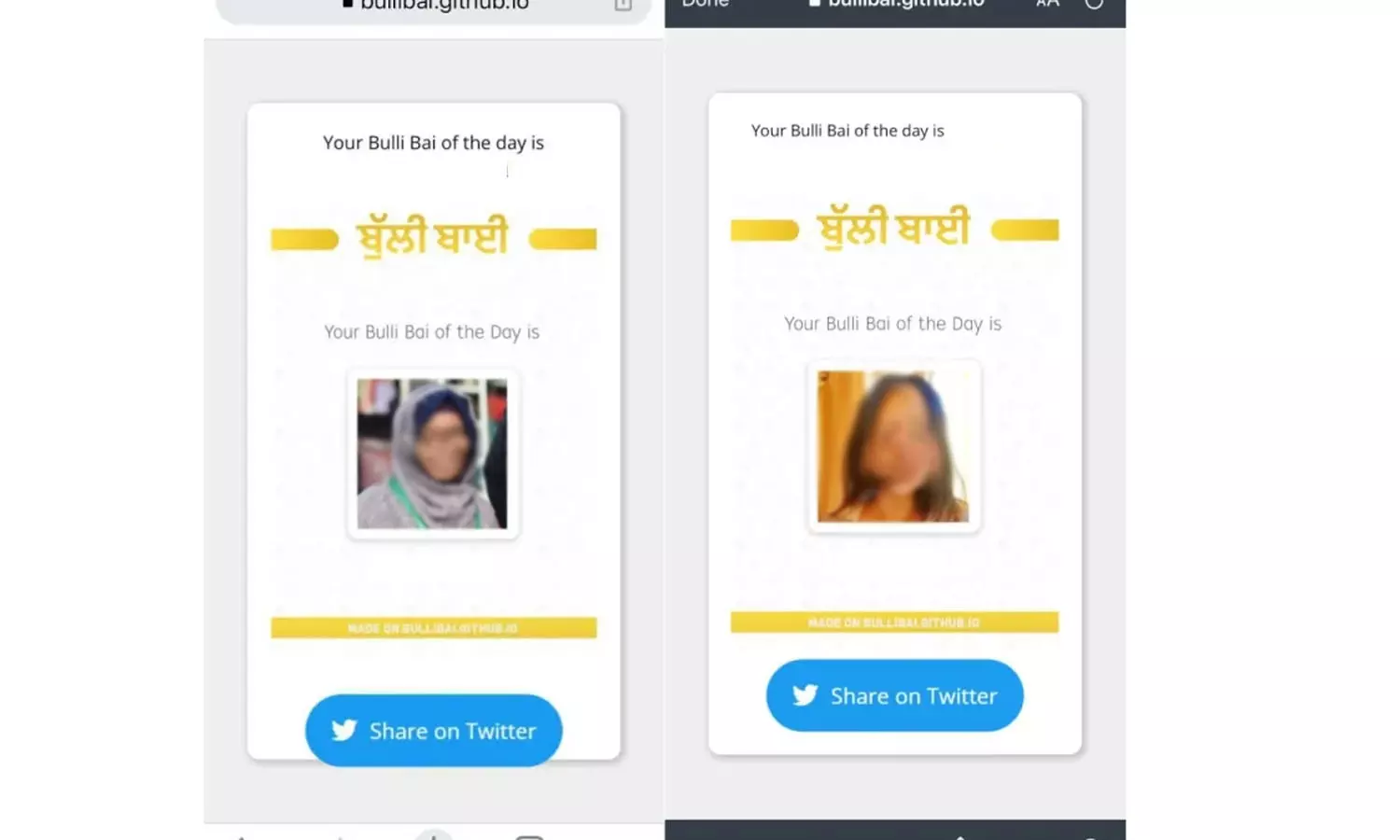1400x840 pixels.
Task: Click the yellow 'Made on' banner, left card
Action: coord(433,627)
